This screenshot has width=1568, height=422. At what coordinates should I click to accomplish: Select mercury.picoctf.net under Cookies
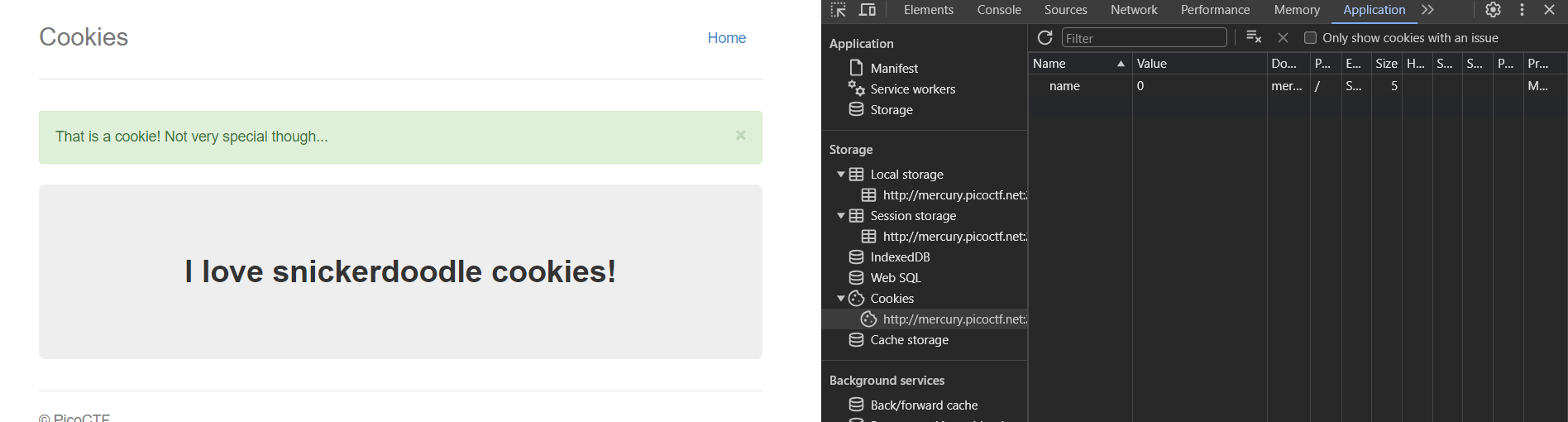[954, 319]
